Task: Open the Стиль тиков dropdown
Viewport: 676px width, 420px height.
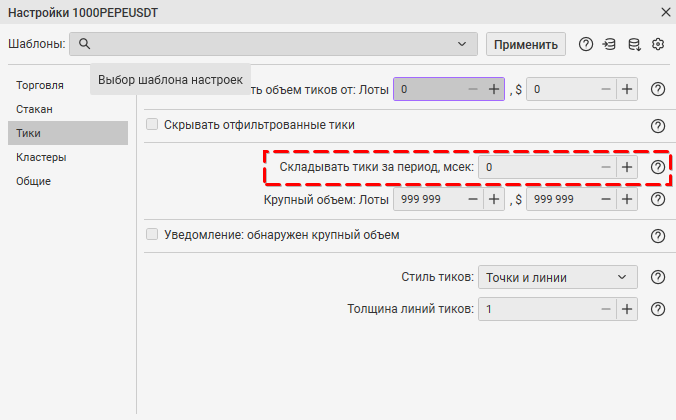Action: click(557, 278)
